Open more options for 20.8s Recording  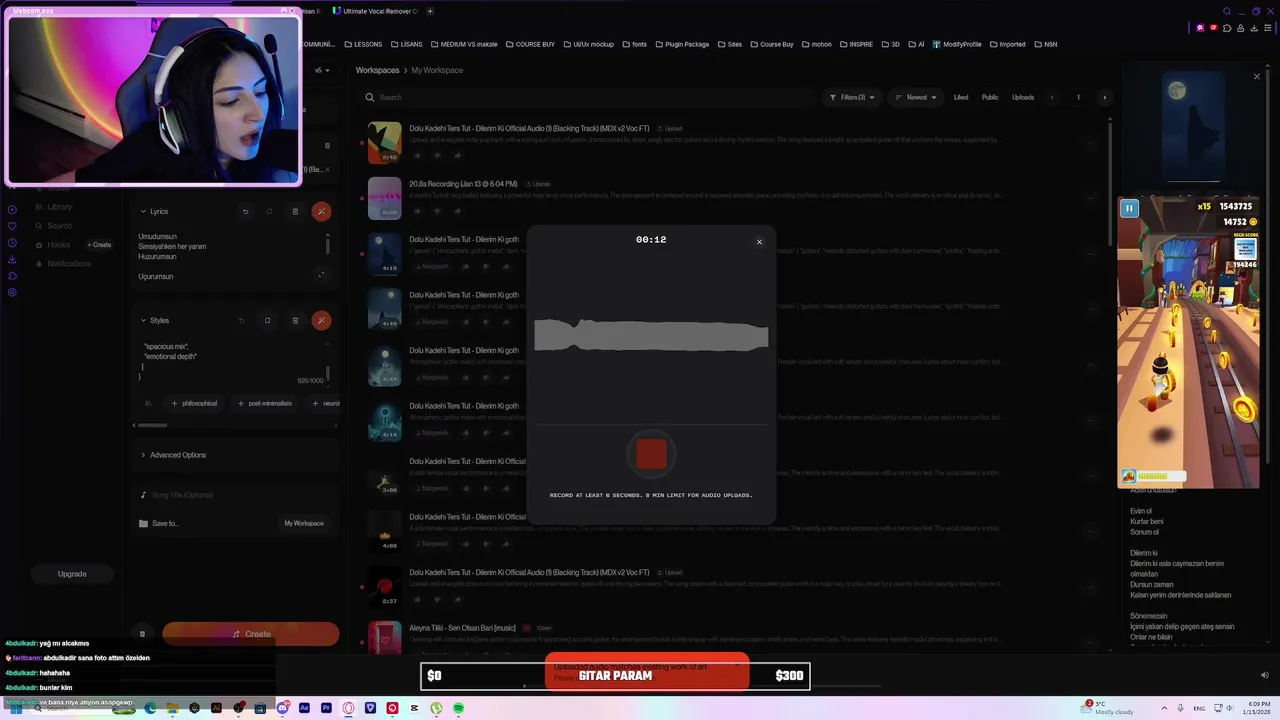pos(1092,199)
